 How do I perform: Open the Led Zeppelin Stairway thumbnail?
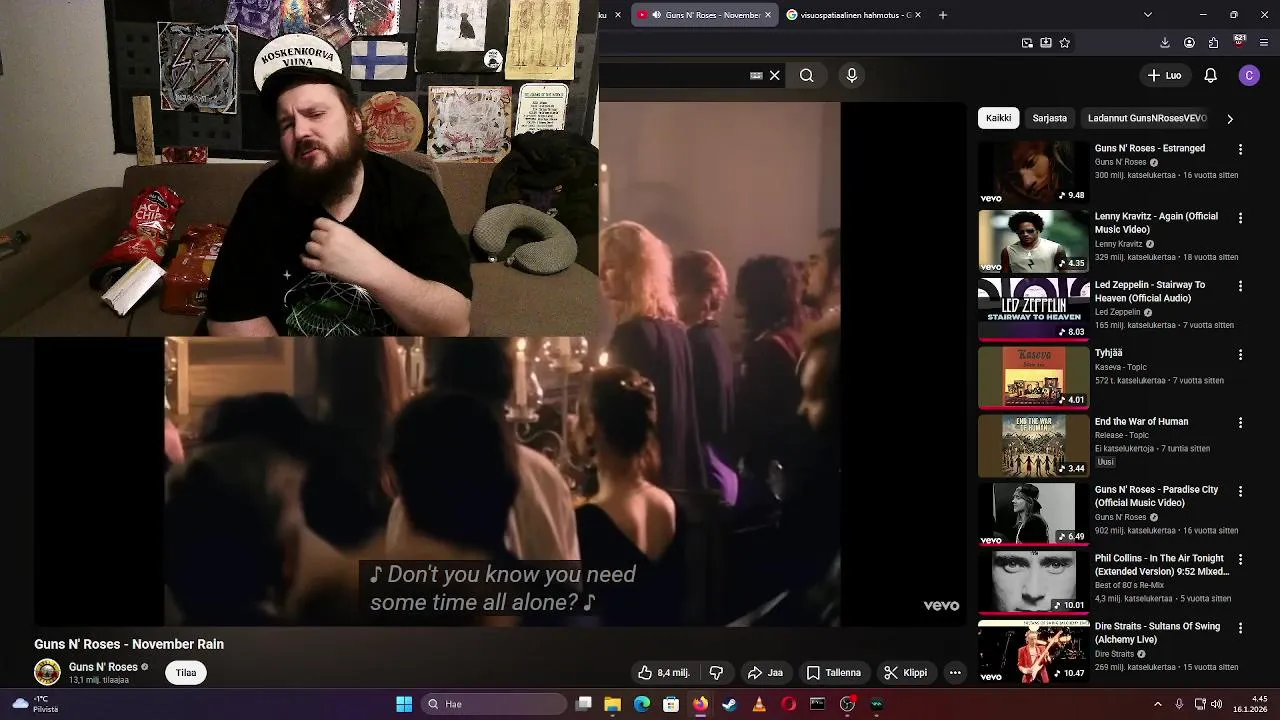(1033, 309)
